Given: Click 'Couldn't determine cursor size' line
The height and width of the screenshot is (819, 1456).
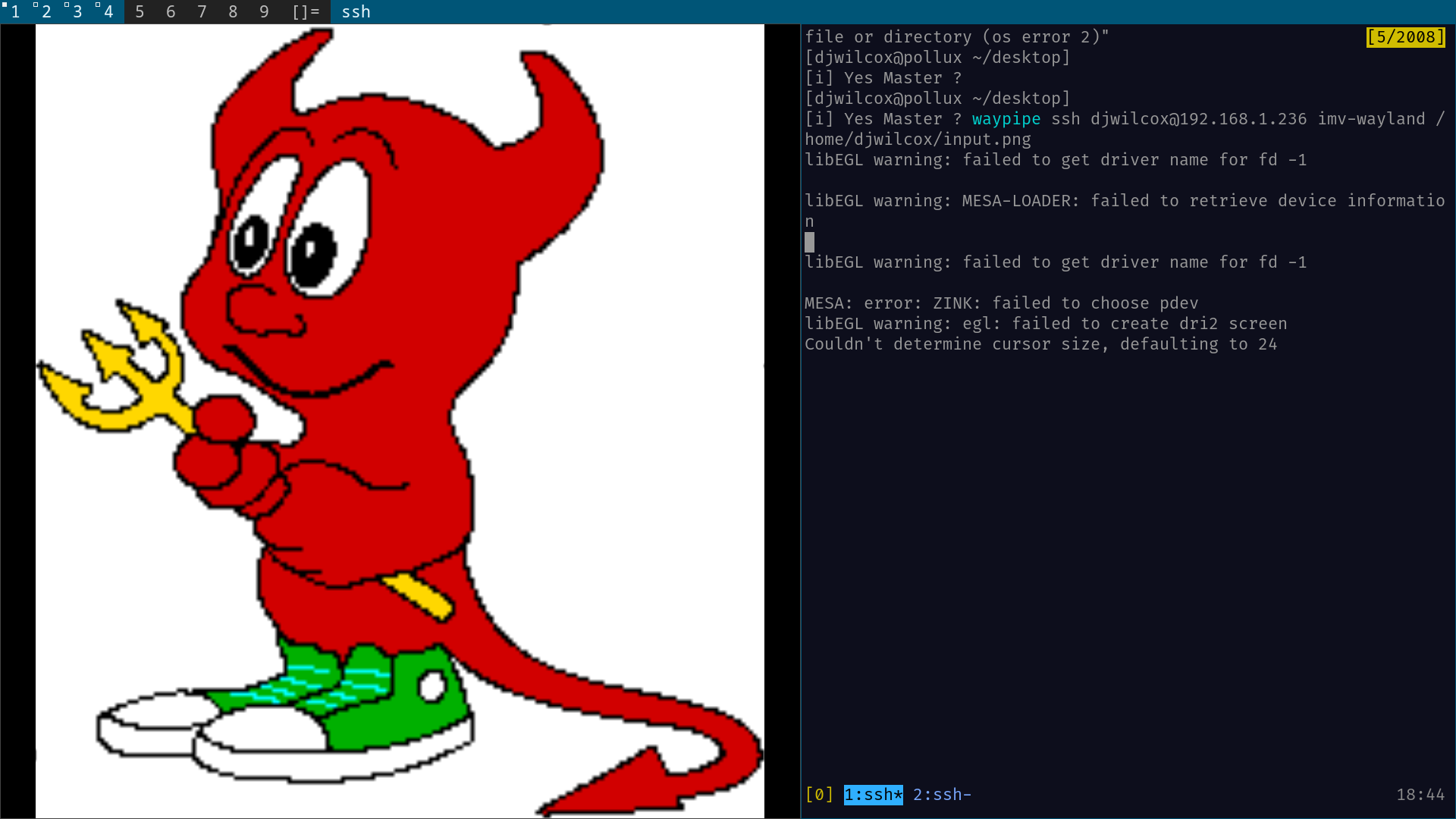Looking at the screenshot, I should [x=1040, y=344].
